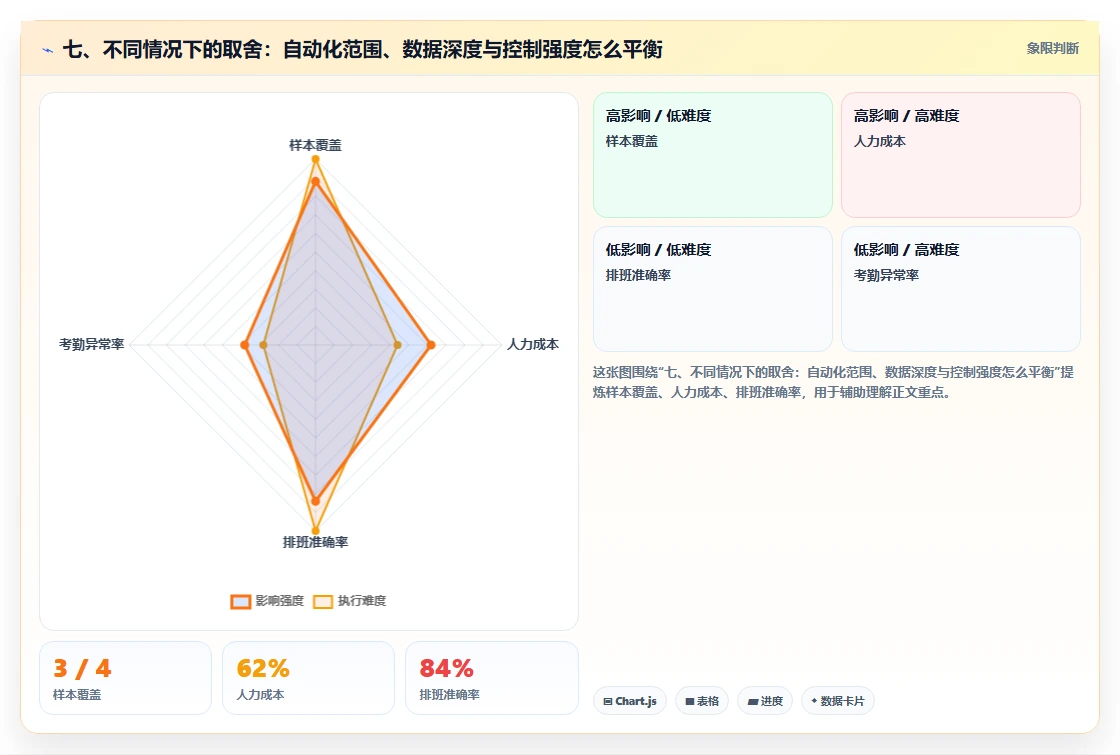Click the yellow top data point of 样本覆盖
This screenshot has height=755, width=1120.
315,159
